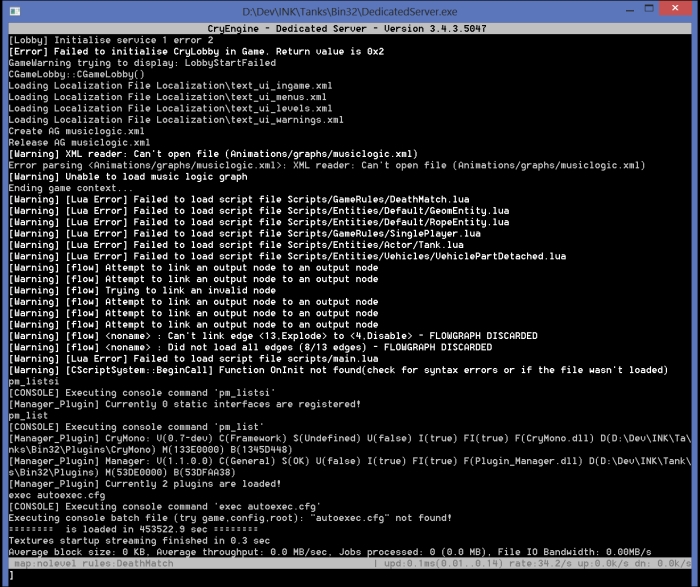Select the 'is loaded in 453522.9 sec' line

click(133, 529)
